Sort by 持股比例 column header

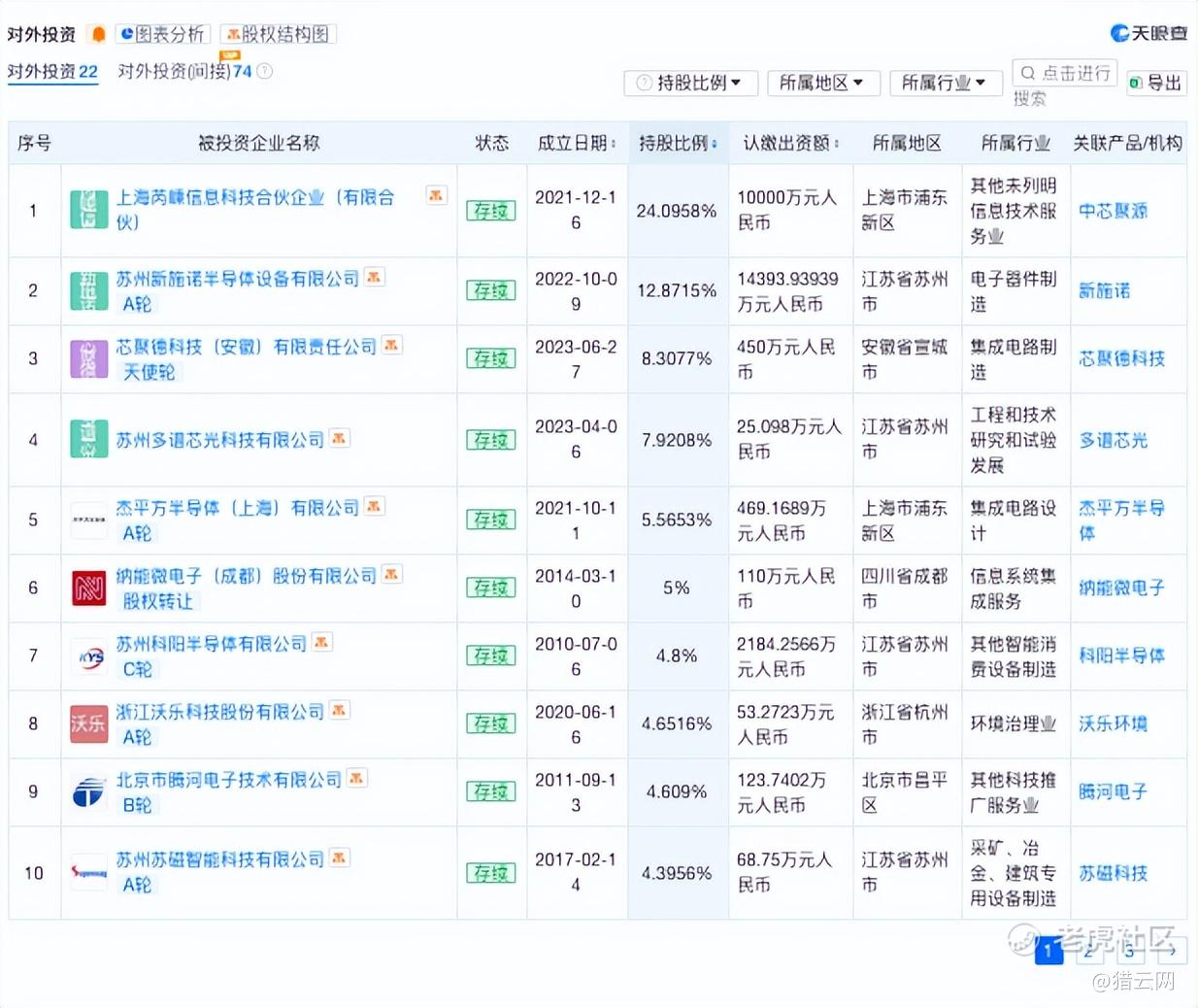click(678, 143)
